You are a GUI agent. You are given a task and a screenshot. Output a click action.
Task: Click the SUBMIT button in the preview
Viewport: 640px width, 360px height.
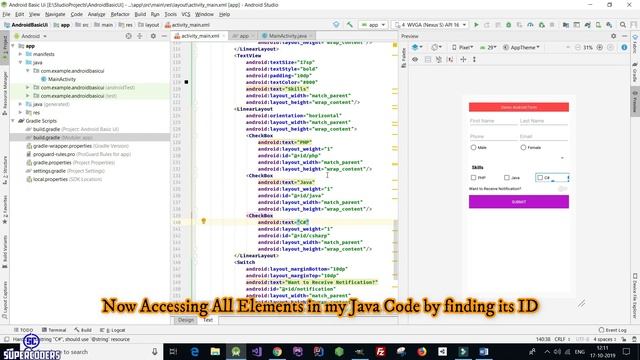point(519,202)
